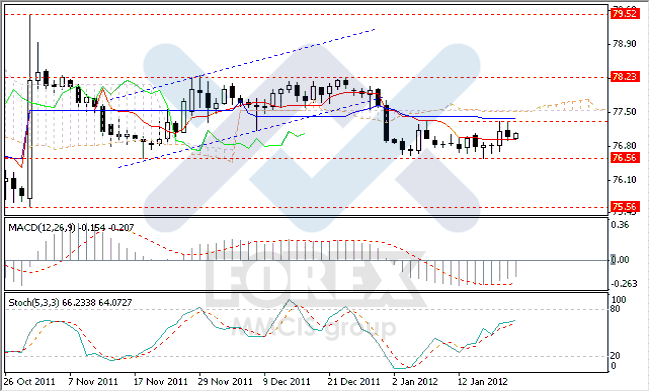
Task: Select the 76.56 price level label
Action: pyautogui.click(x=625, y=157)
